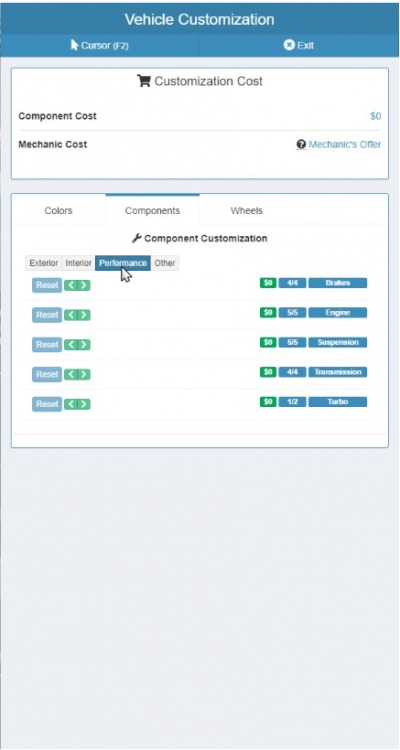The image size is (400, 750).
Task: Decrease the Turbo level with left arrow
Action: coord(71,404)
